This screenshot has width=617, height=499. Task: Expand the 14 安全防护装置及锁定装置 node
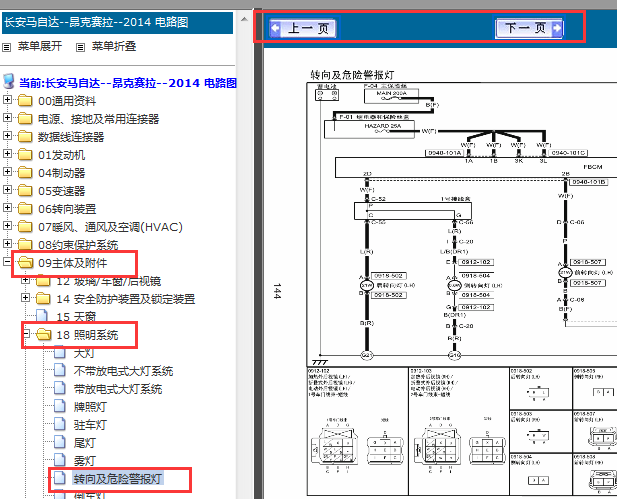click(25, 298)
